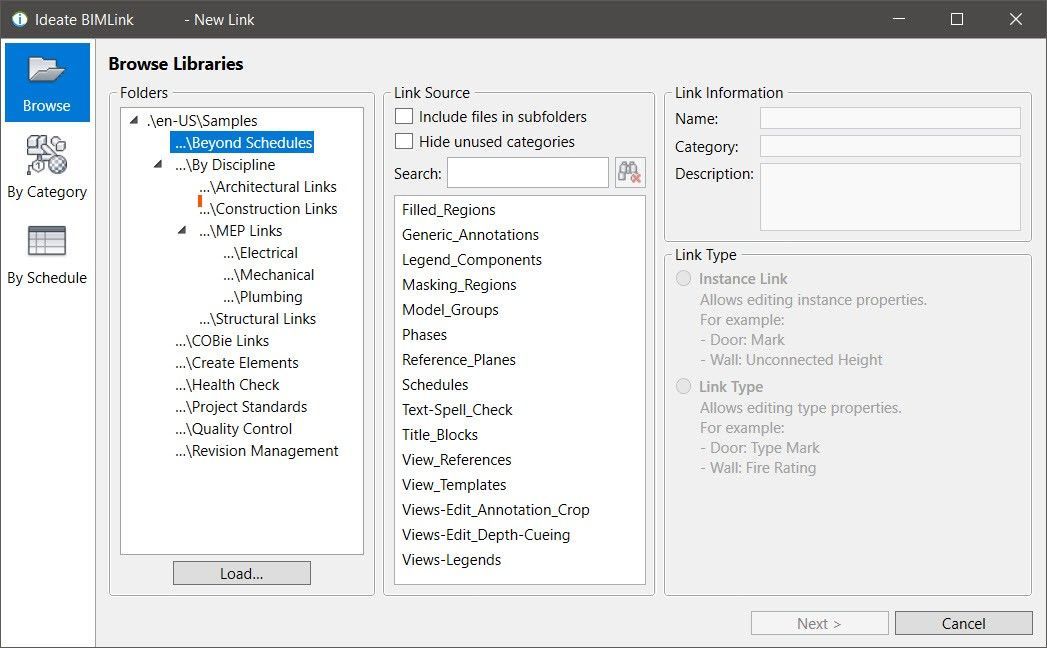Select Views-Edit_Annotation_Crop link
Image resolution: width=1047 pixels, height=648 pixels.
(495, 510)
